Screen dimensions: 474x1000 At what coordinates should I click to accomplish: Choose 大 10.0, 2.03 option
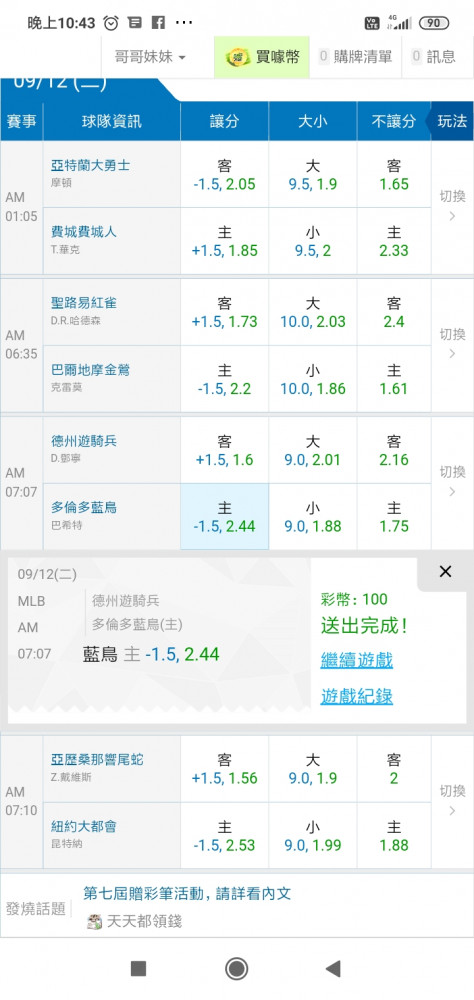point(313,312)
